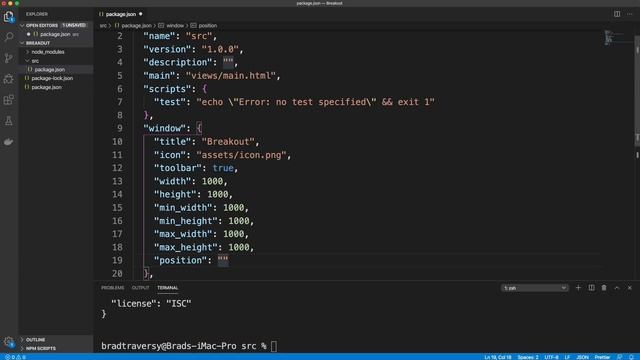Select the Terminal panel tab
This screenshot has width=640, height=360.
[x=168, y=288]
